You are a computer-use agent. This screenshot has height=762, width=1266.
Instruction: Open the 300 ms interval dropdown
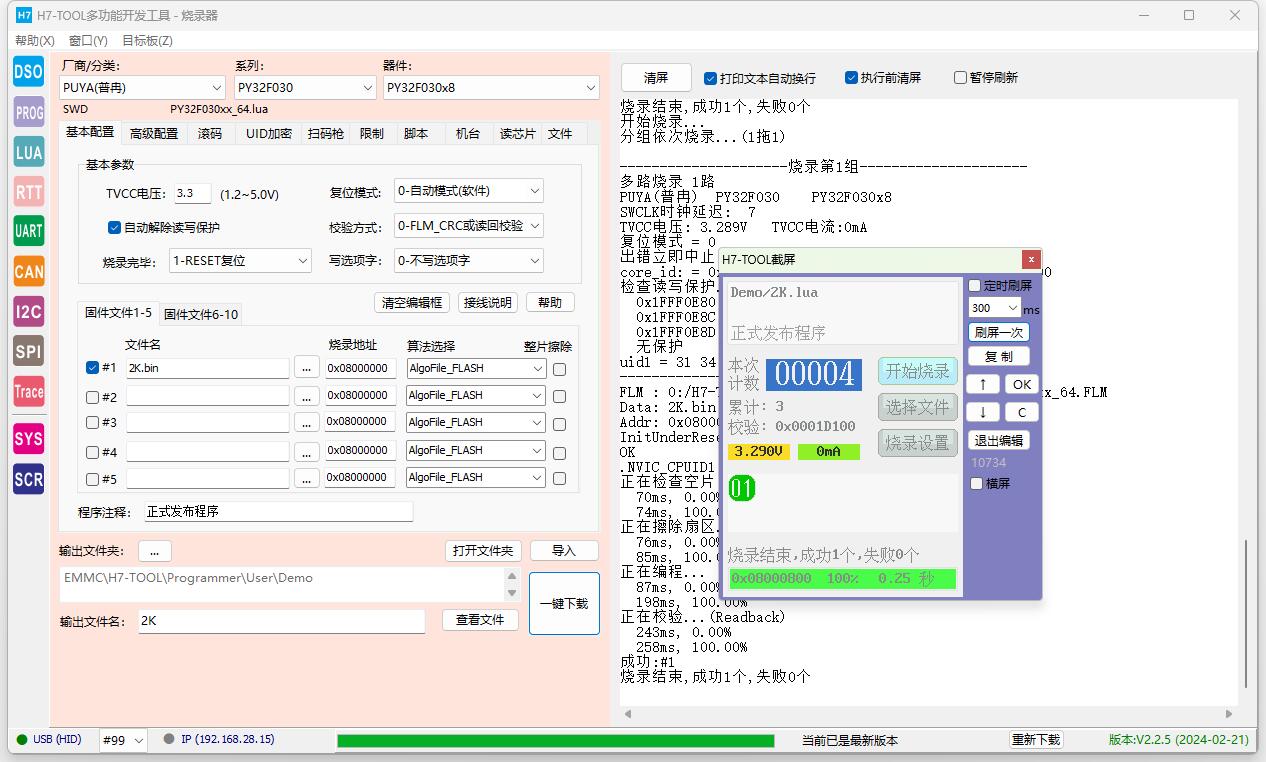point(994,308)
